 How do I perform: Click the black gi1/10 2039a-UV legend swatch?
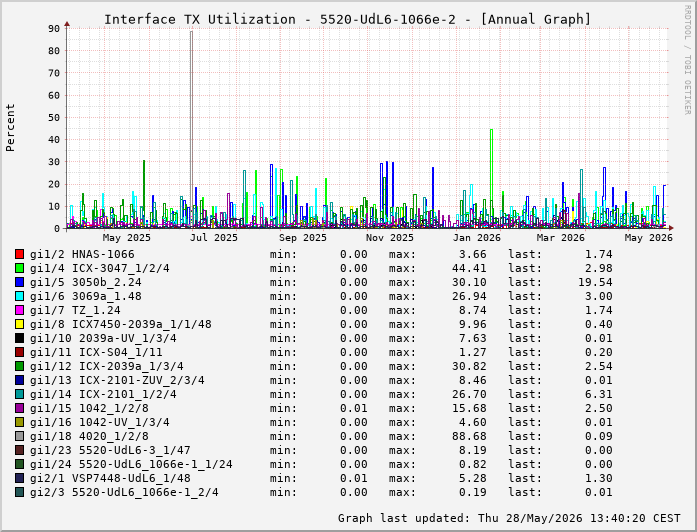[19, 338]
